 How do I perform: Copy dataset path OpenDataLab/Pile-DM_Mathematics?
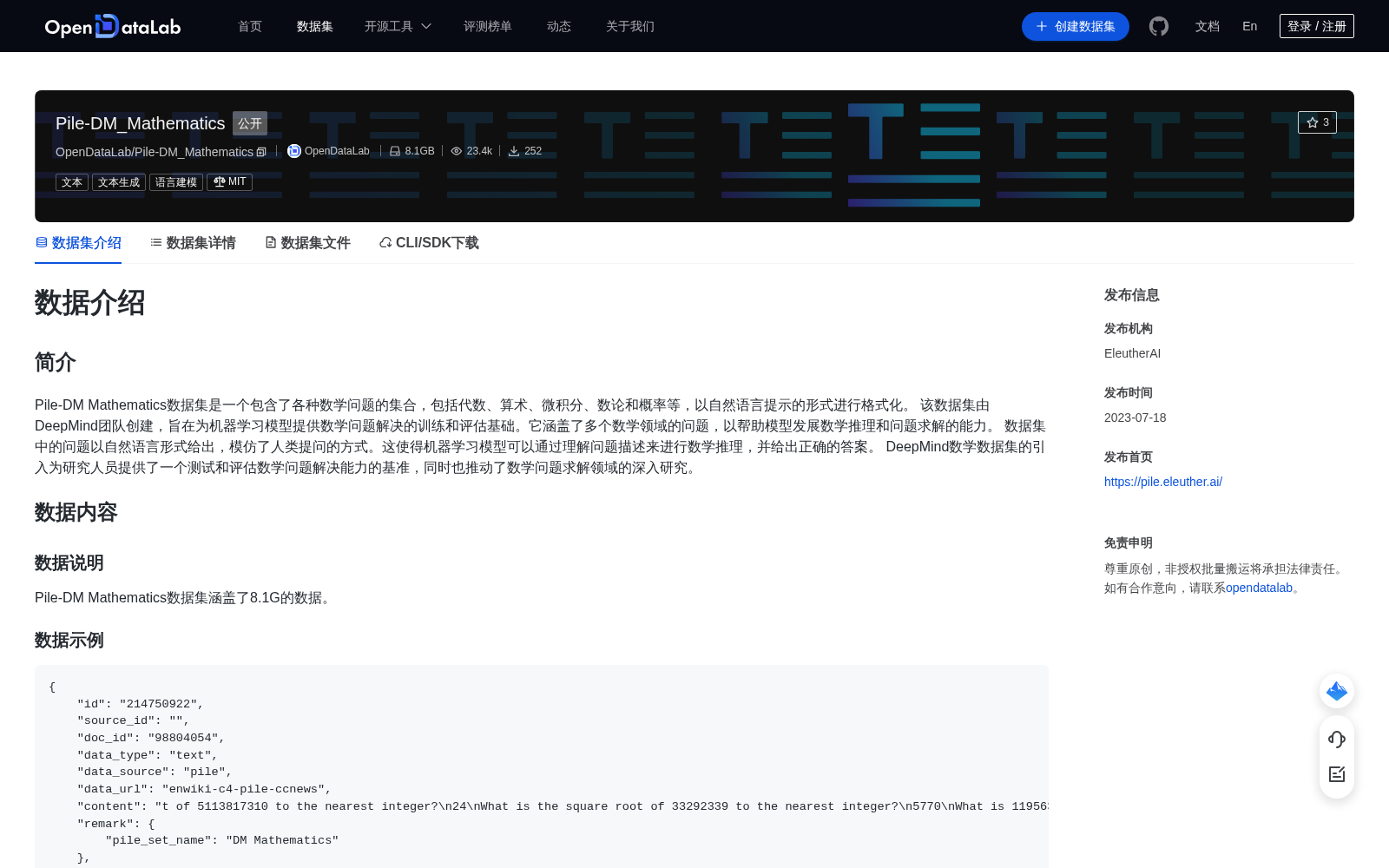point(261,152)
